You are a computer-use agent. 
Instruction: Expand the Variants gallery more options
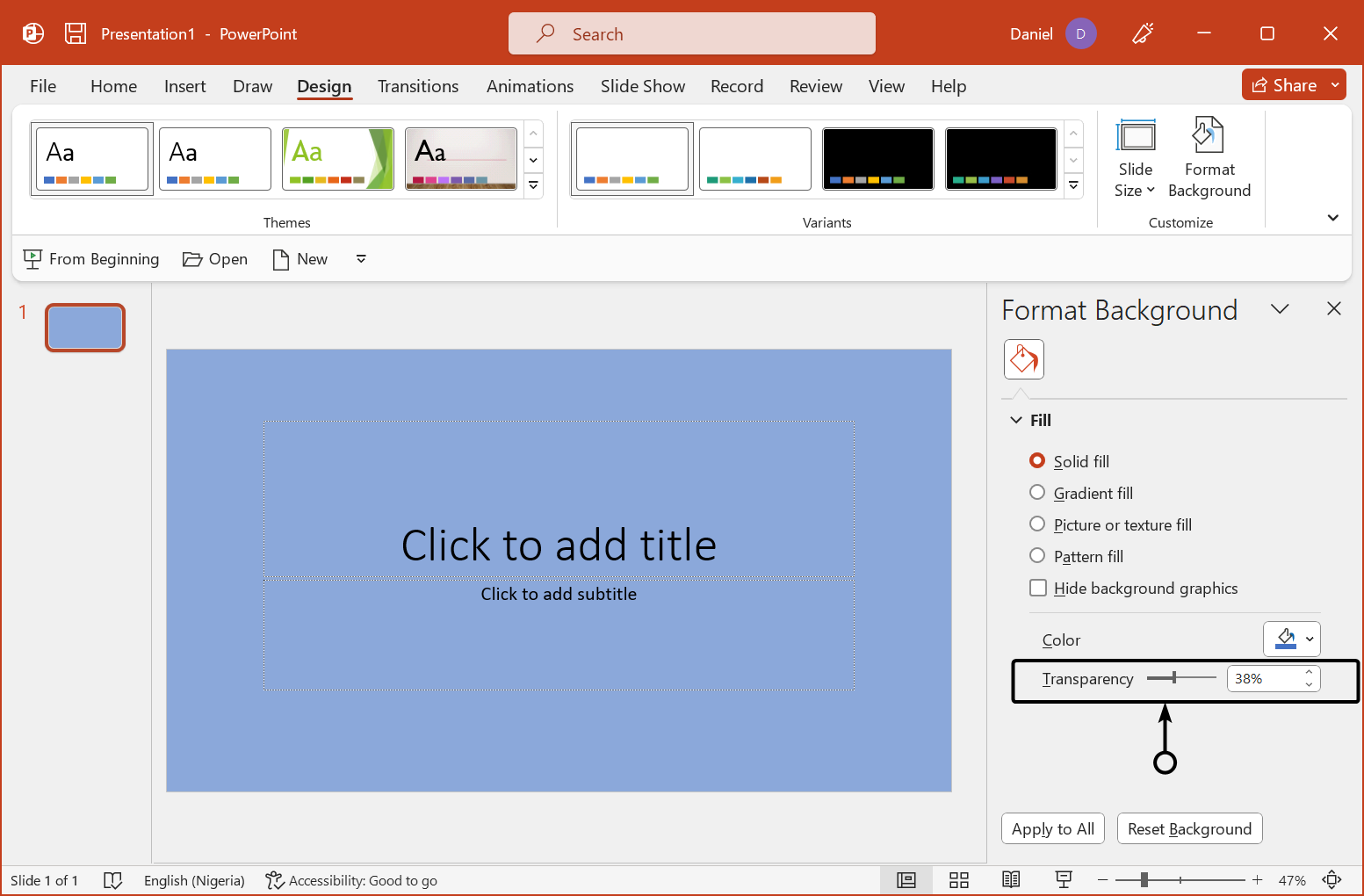[1072, 185]
